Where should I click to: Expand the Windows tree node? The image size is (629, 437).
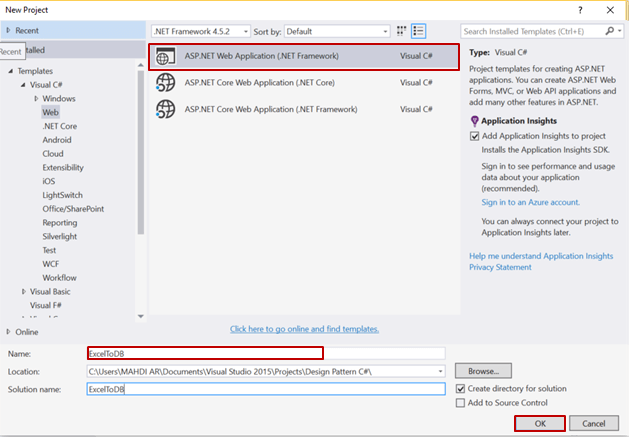point(36,98)
